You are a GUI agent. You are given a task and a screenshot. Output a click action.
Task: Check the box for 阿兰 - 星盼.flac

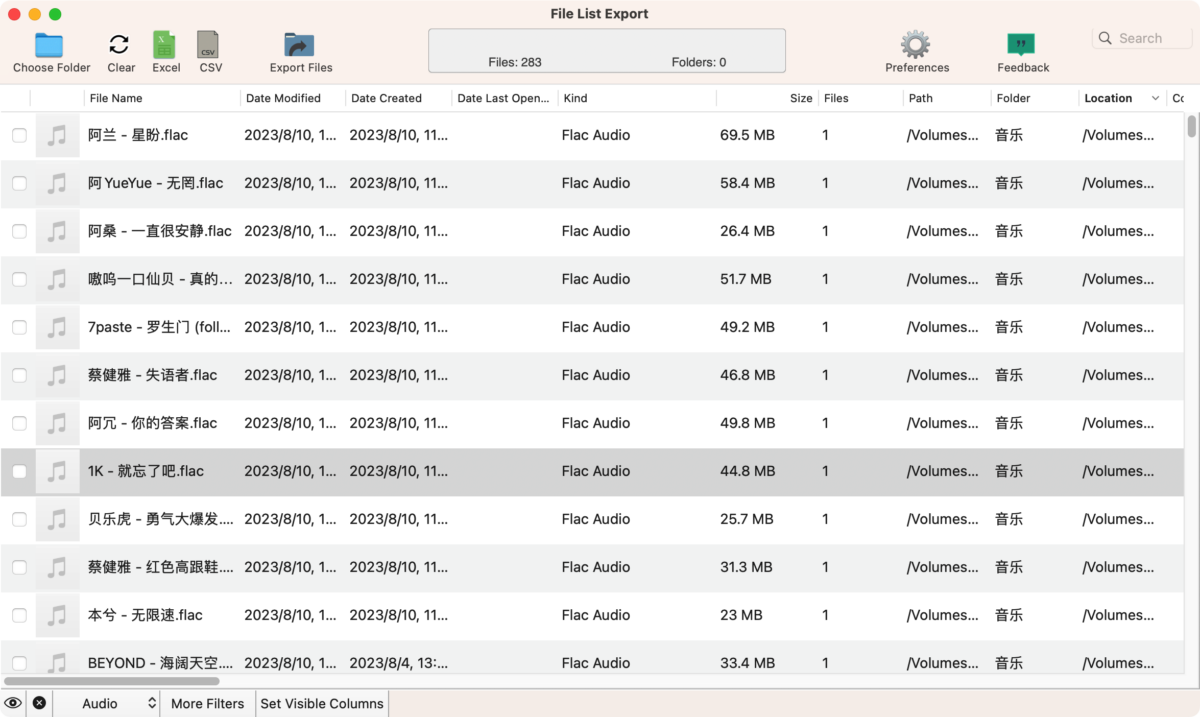19,135
